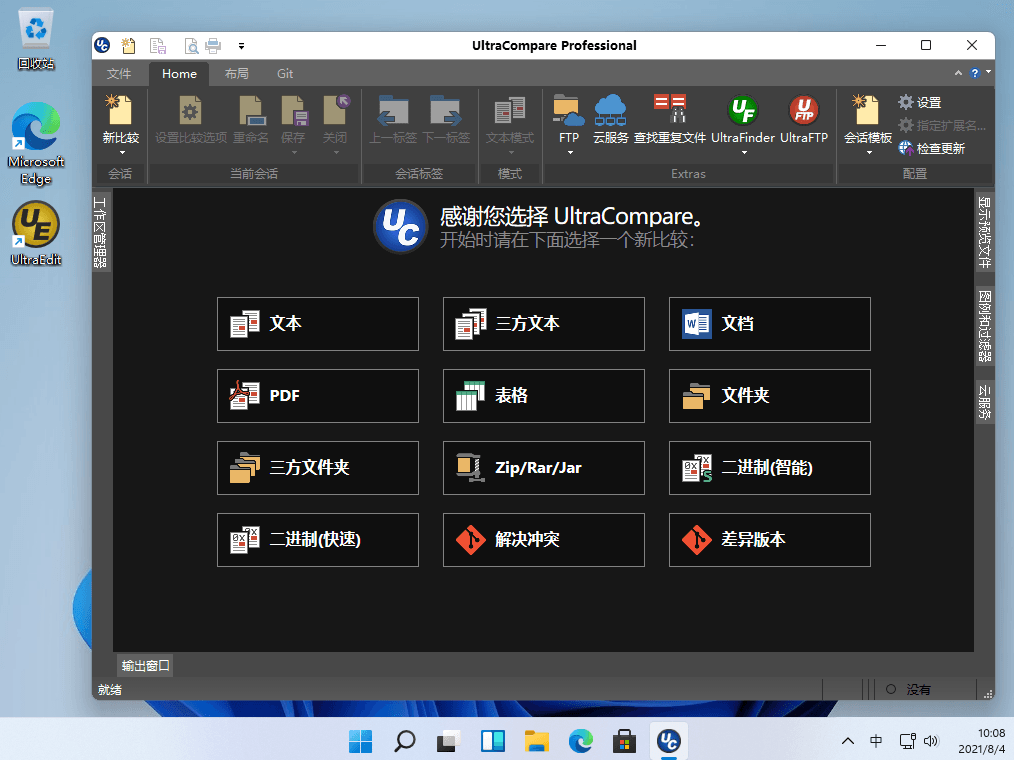The width and height of the screenshot is (1014, 760).
Task: Open the 输出窗口 output tab
Action: 146,666
